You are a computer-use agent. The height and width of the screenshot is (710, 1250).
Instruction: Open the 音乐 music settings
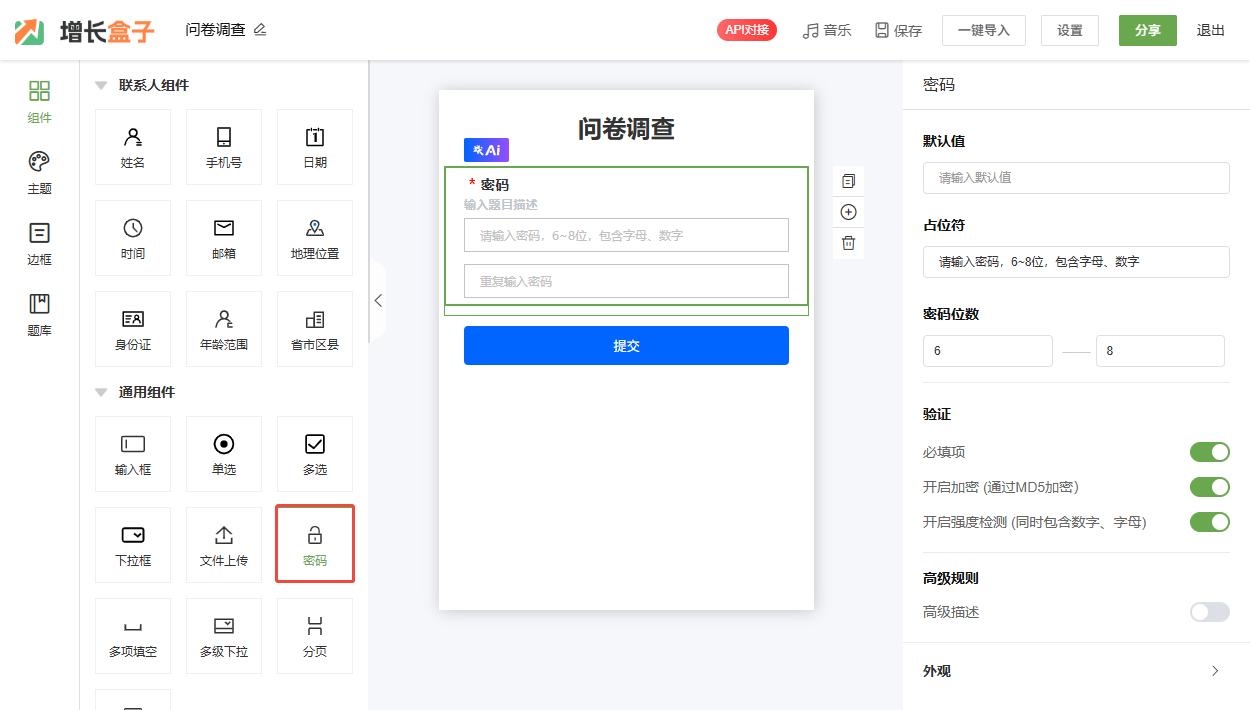pos(827,30)
